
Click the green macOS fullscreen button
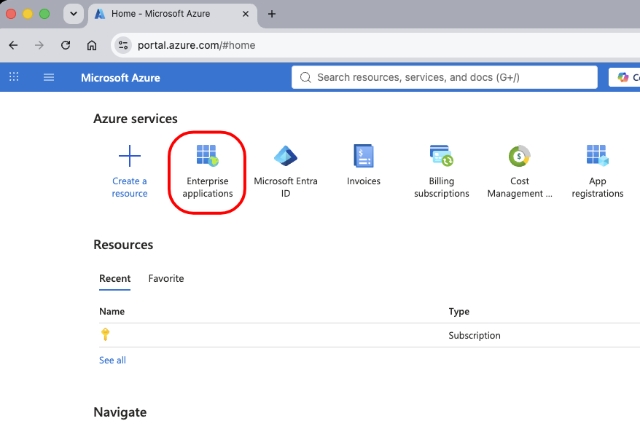pos(44,14)
